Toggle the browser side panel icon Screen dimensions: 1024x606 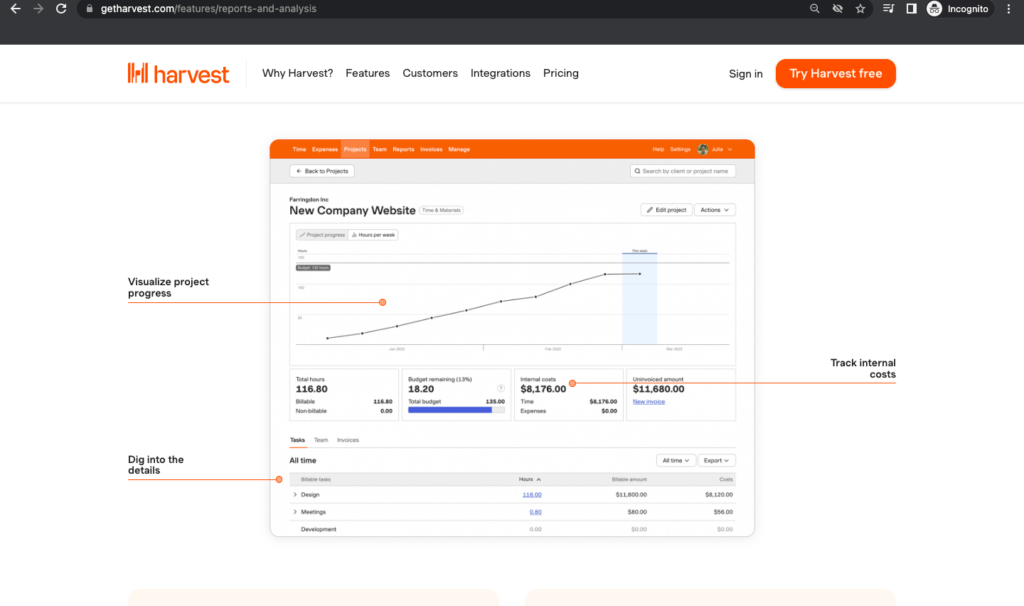[x=911, y=8]
